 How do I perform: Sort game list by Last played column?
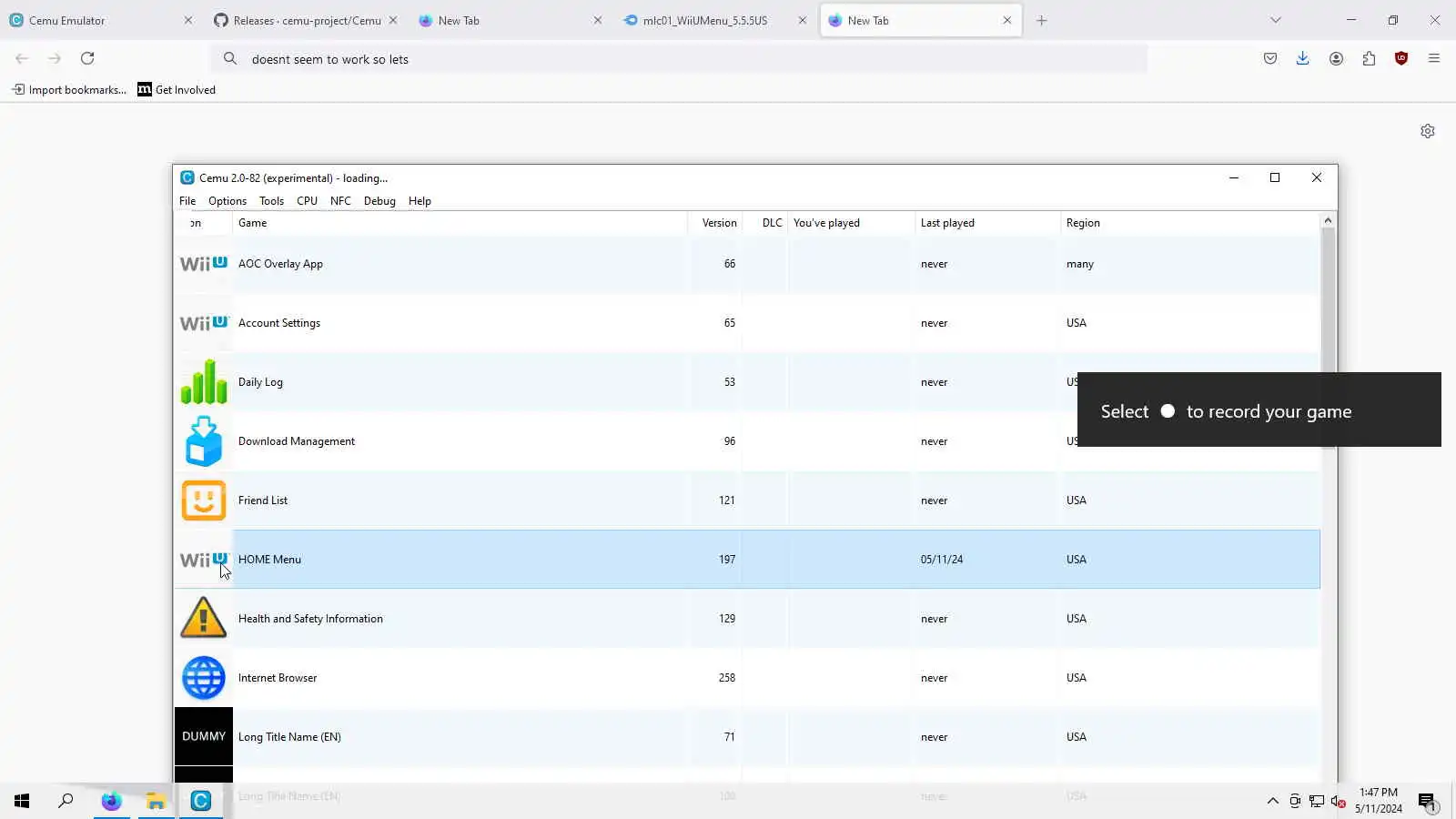tap(987, 223)
